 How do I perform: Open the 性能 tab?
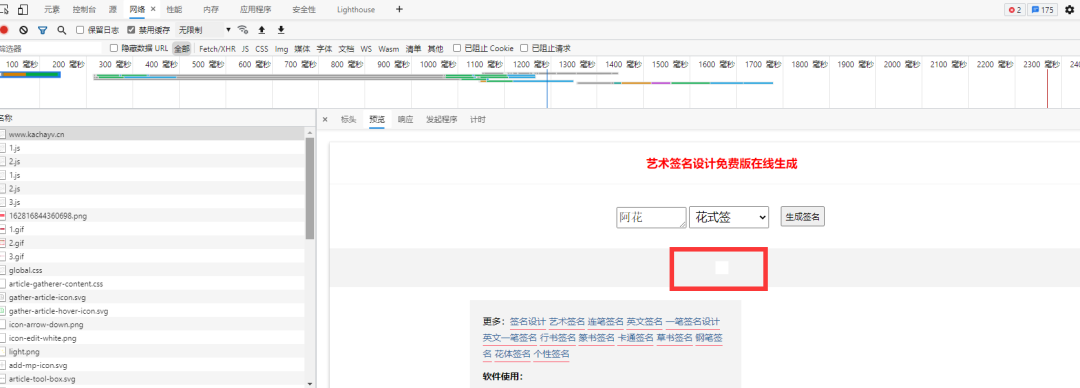[174, 10]
